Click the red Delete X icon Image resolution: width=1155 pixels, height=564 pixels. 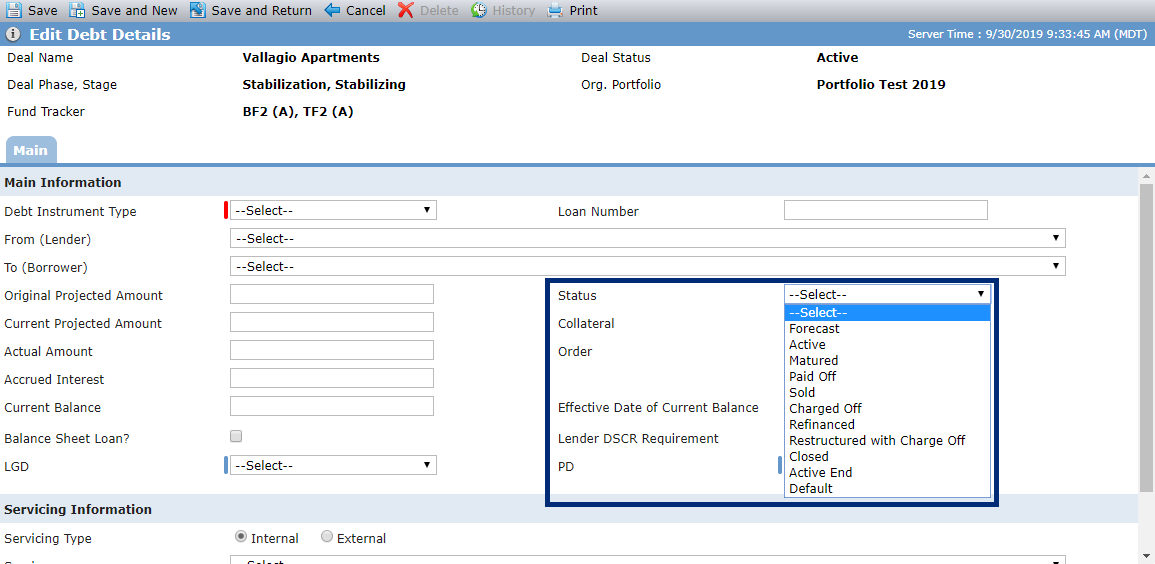coord(406,10)
